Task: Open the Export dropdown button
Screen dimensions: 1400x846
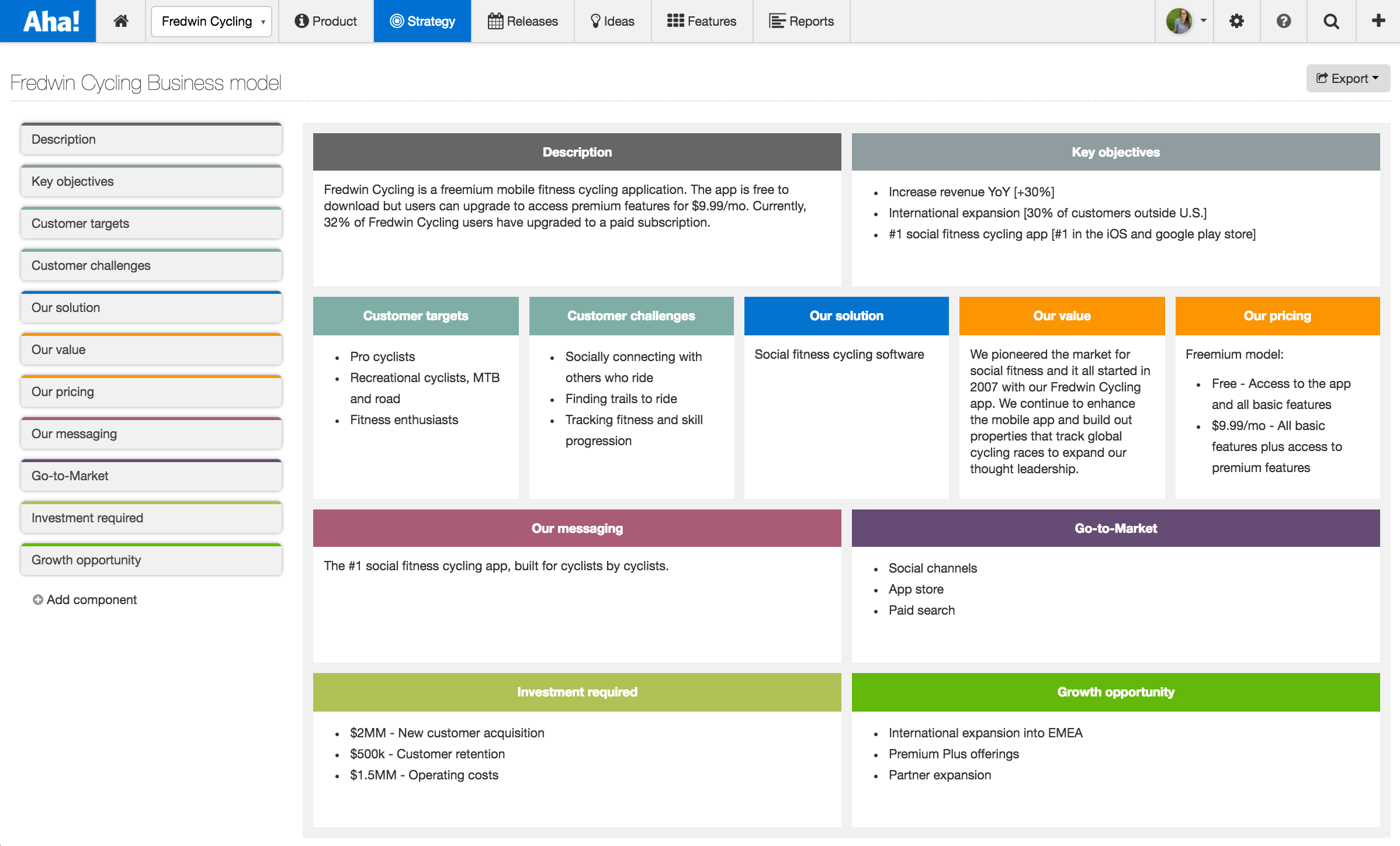Action: tap(1348, 78)
